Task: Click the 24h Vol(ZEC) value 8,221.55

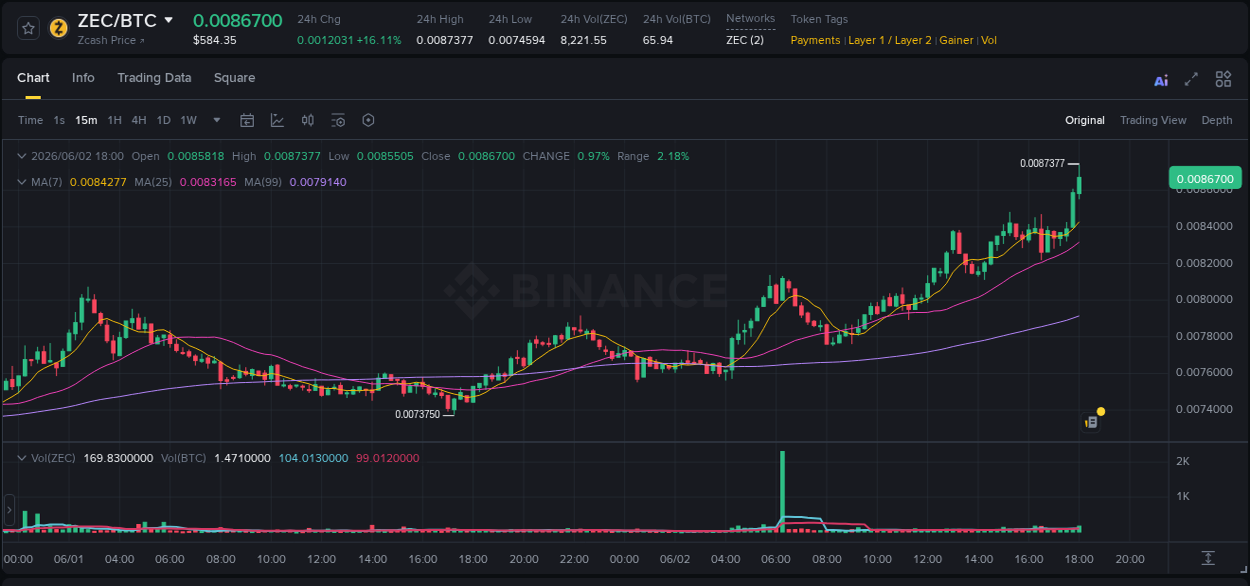Action: pos(583,40)
